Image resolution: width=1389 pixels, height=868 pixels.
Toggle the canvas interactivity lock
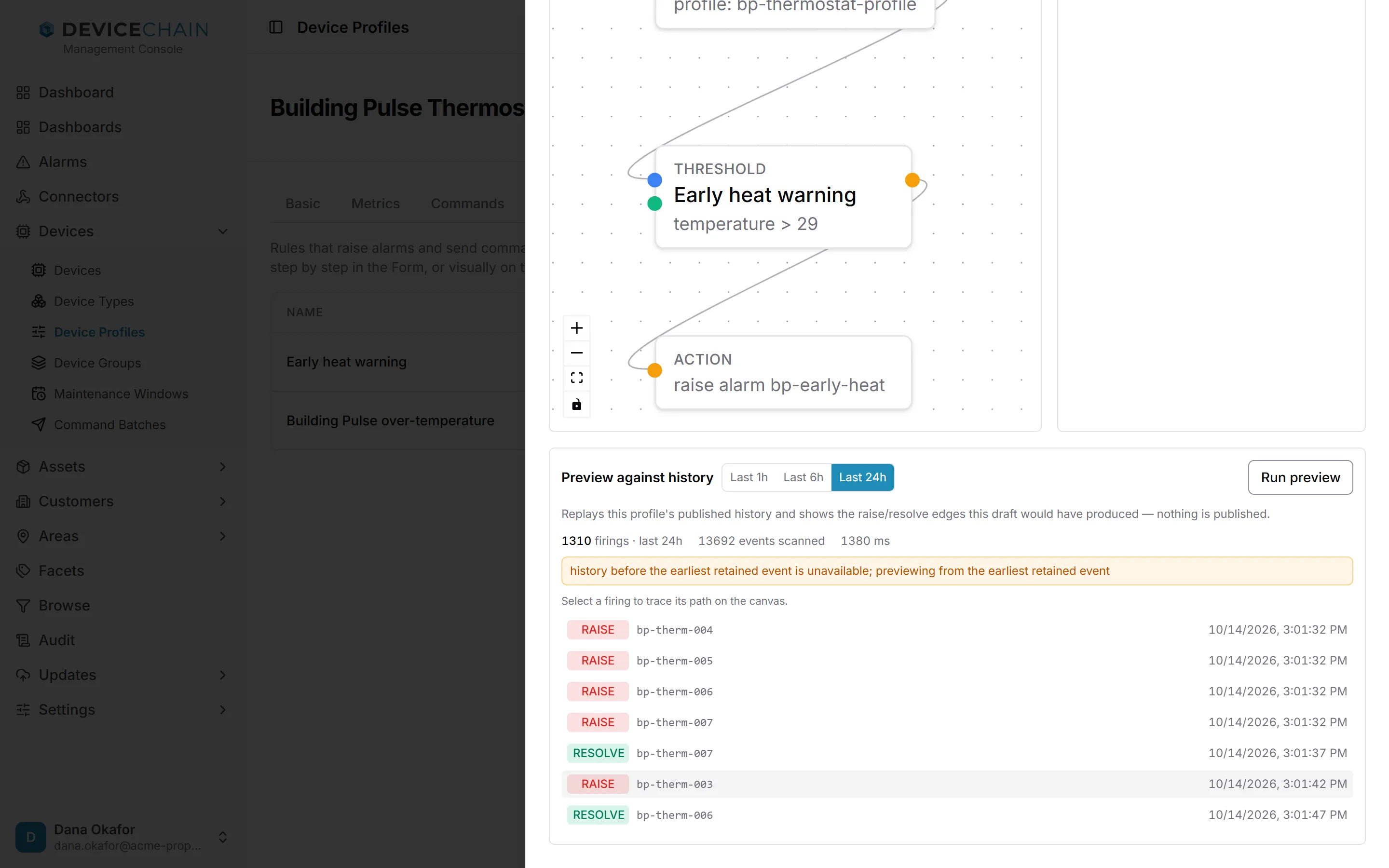point(576,404)
